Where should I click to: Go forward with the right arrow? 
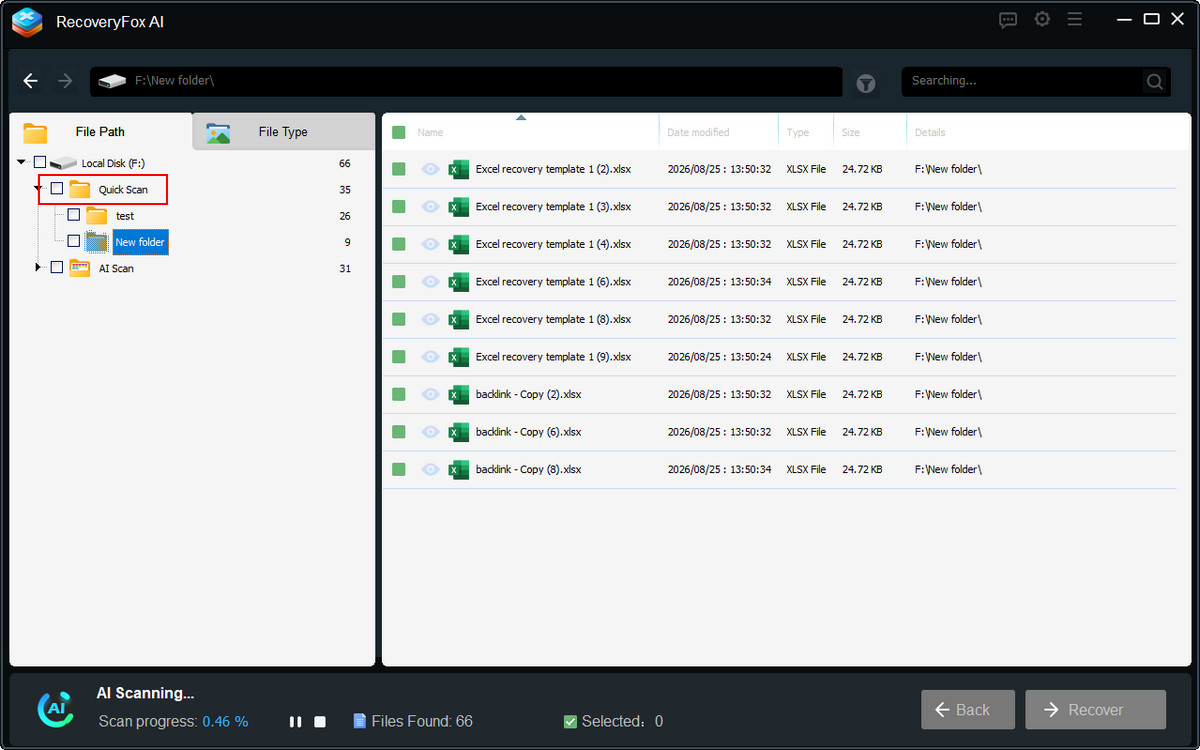(65, 81)
